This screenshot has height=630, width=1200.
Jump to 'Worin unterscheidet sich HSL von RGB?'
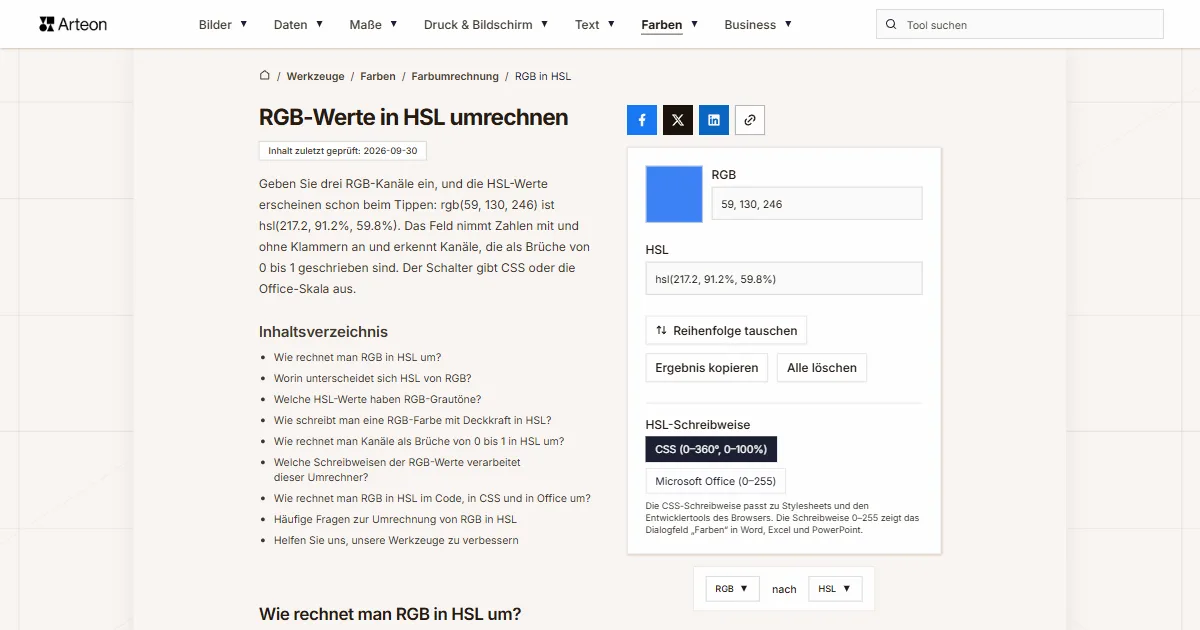click(372, 378)
